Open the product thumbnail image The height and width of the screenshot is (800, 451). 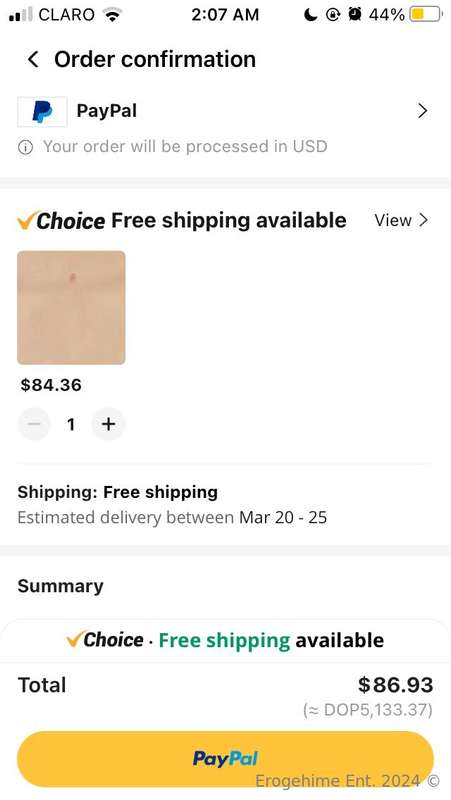click(71, 308)
